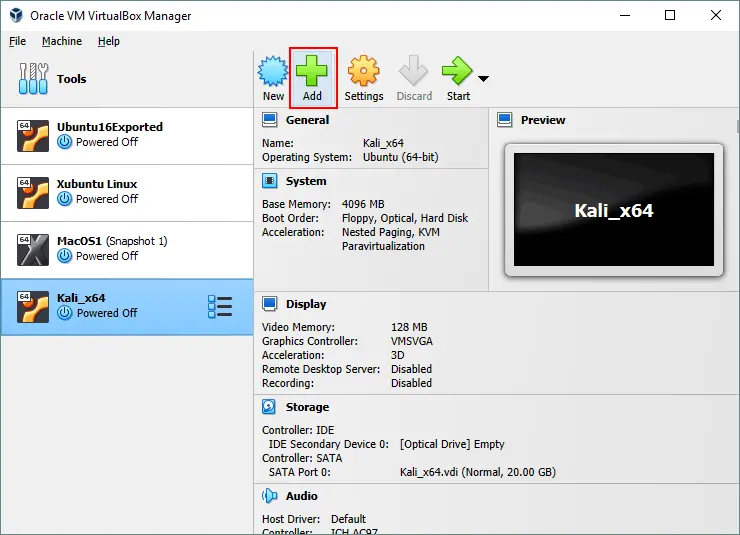Click the Kali_x64 preview thumbnail

[x=614, y=209]
